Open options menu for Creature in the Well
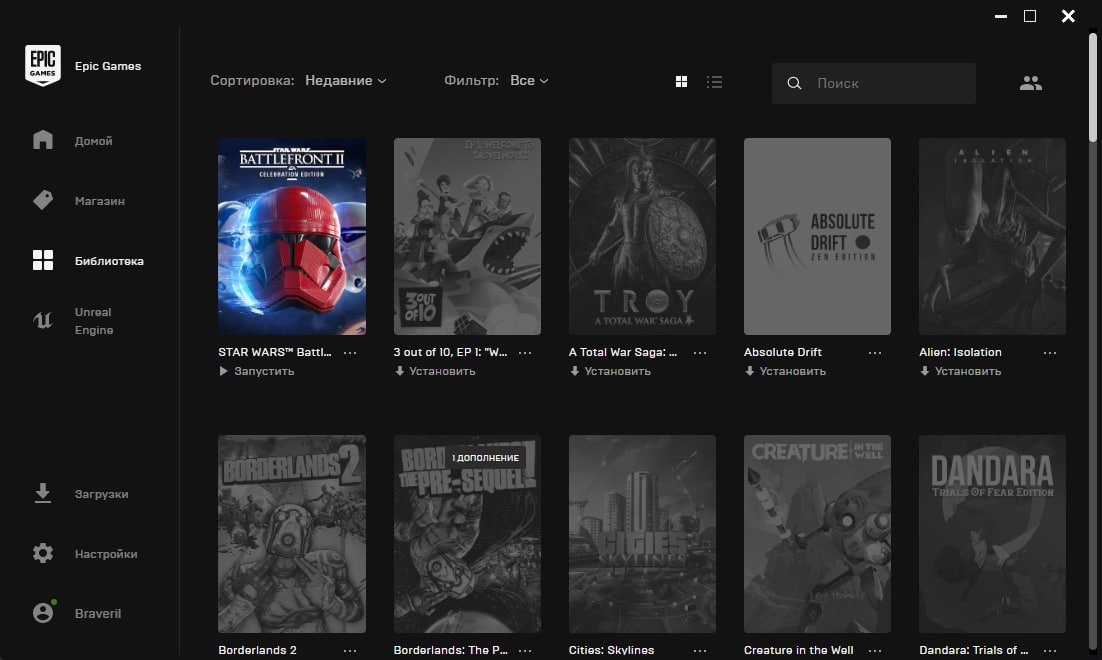Viewport: 1102px width, 660px height. point(875,651)
